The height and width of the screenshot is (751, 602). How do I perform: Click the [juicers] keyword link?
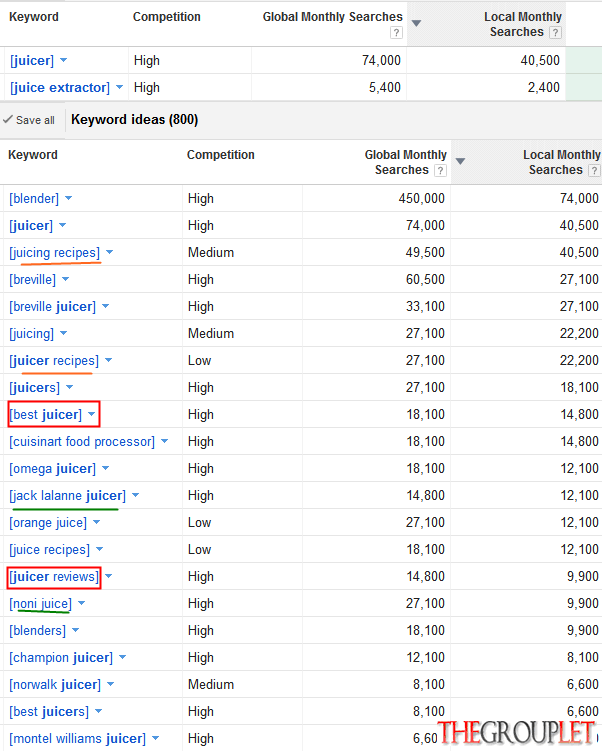[x=34, y=387]
